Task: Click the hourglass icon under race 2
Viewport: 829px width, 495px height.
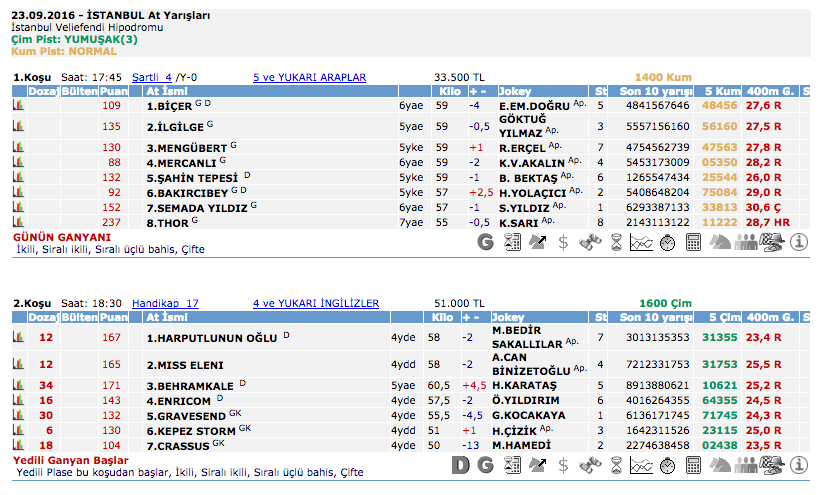Action: [x=616, y=465]
